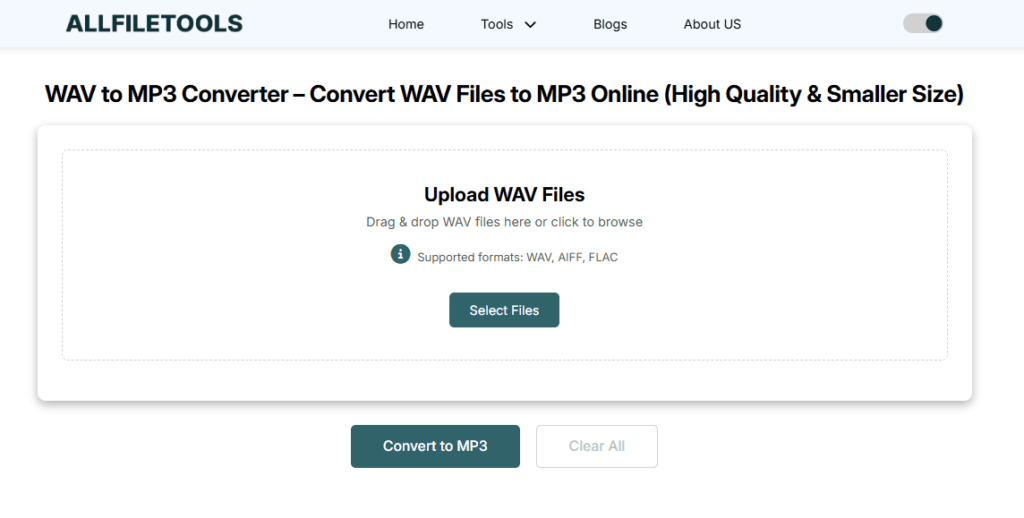Open the Tools menu label
1024x518 pixels.
point(497,24)
